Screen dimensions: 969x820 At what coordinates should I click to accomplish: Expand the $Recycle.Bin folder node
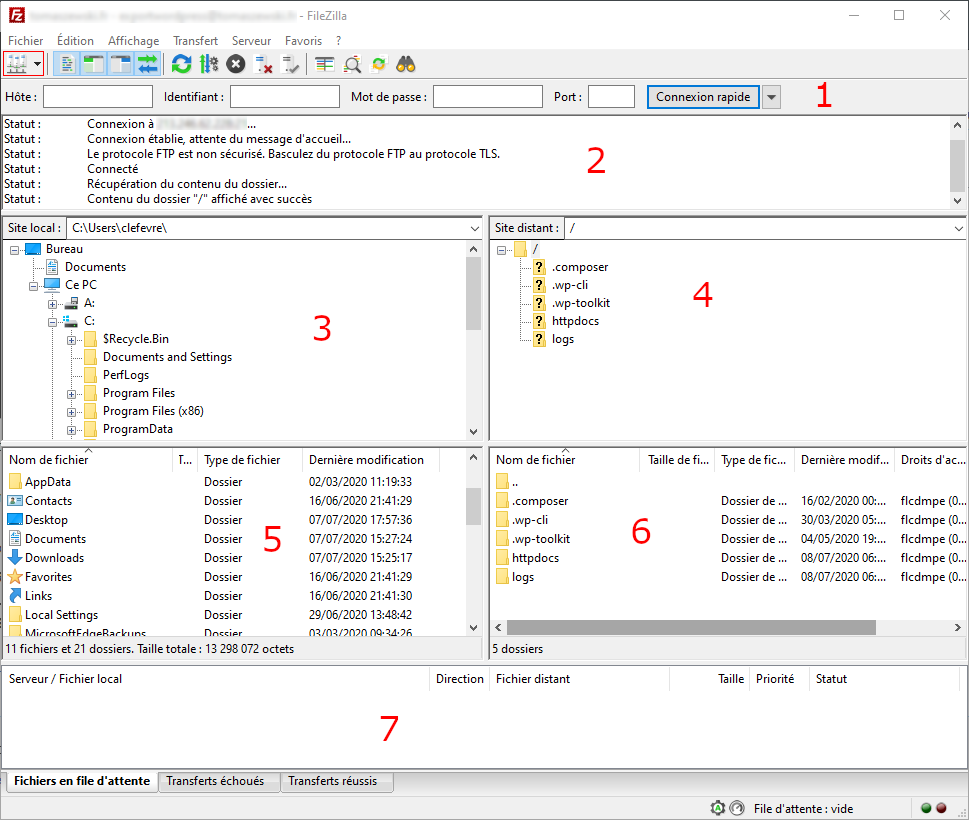click(x=72, y=340)
